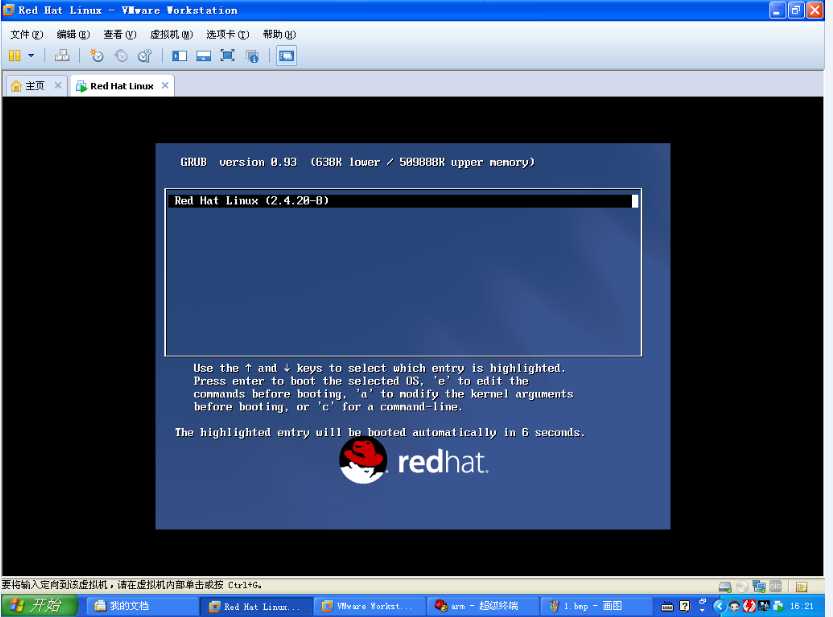This screenshot has height=617, width=833.
Task: Toggle the thumbnail bar view icon
Action: tap(203, 56)
